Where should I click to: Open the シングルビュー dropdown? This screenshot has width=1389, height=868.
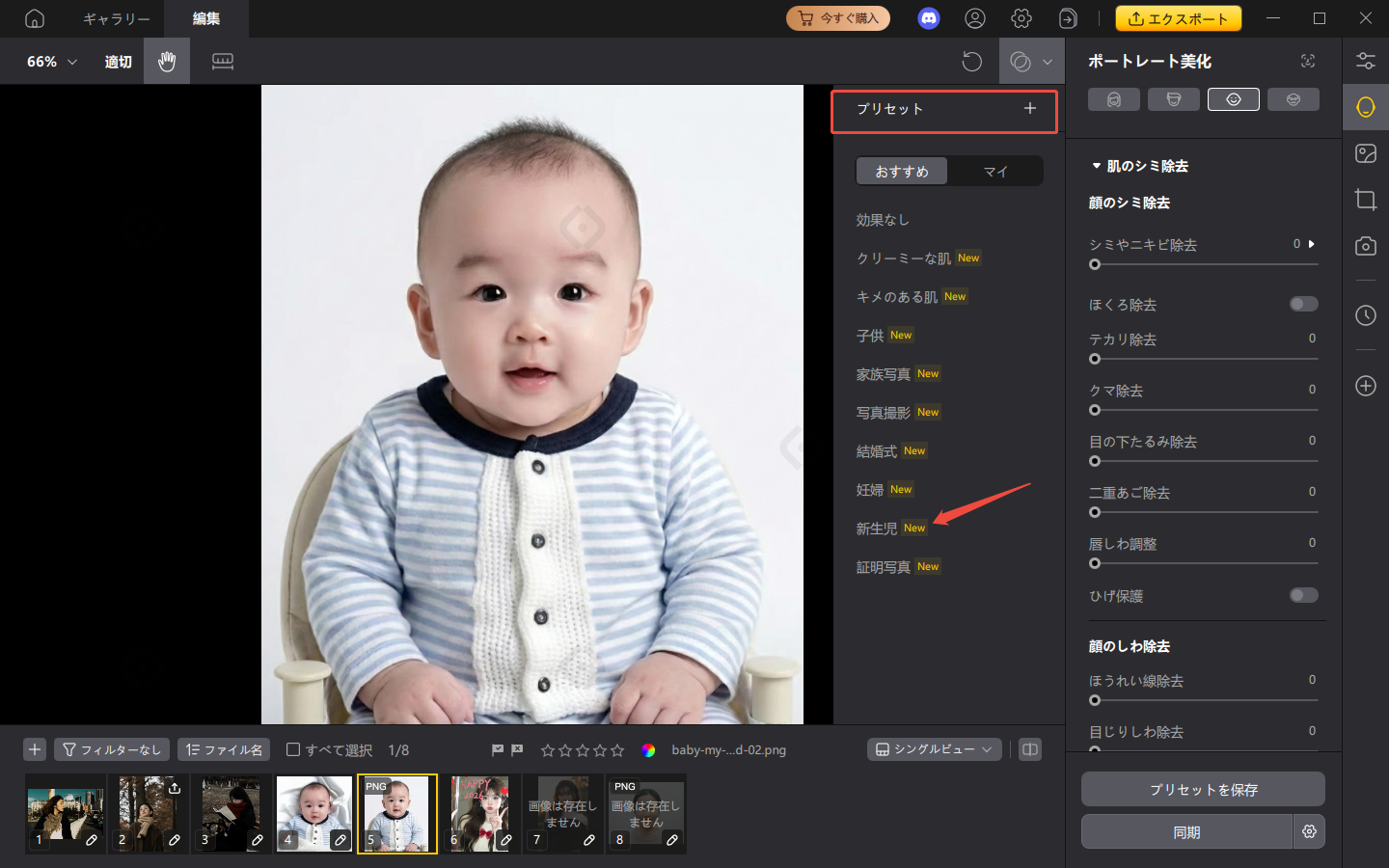933,749
